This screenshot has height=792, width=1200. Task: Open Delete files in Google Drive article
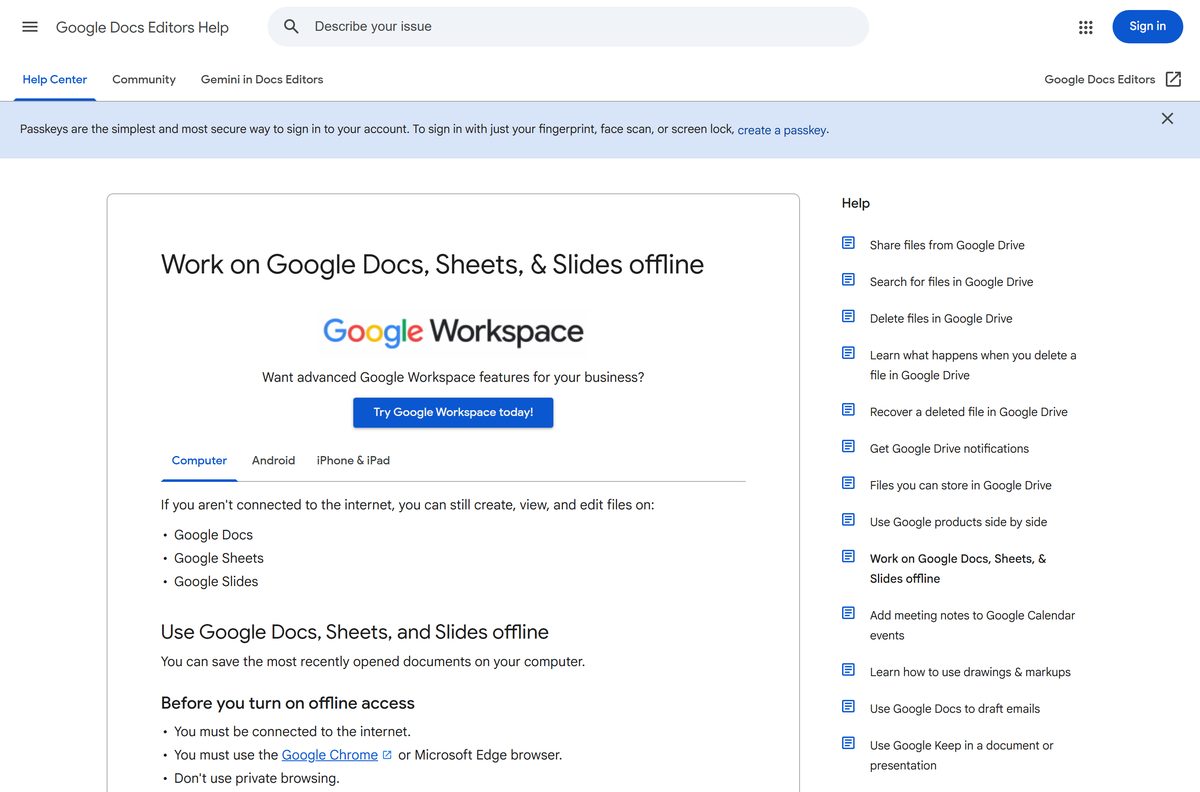(941, 318)
